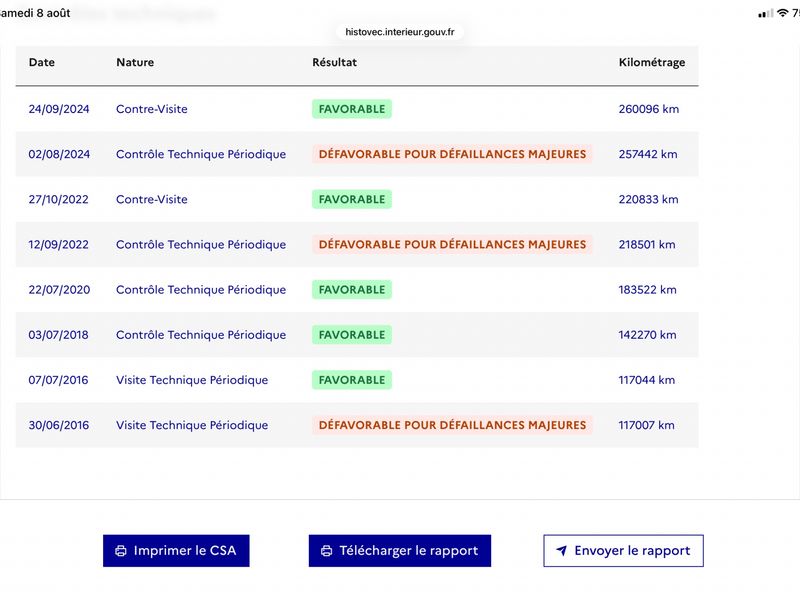Click the Kilométrage column header

652,63
